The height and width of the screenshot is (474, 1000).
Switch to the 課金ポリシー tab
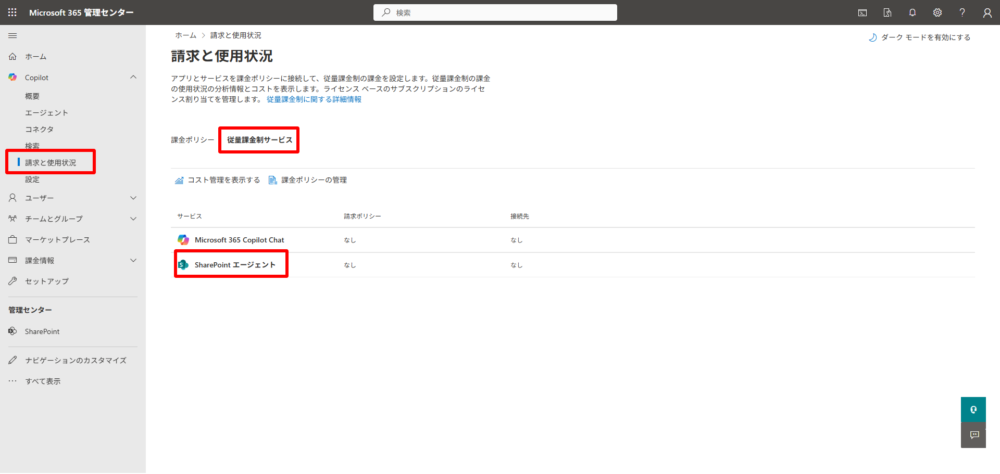pyautogui.click(x=192, y=140)
